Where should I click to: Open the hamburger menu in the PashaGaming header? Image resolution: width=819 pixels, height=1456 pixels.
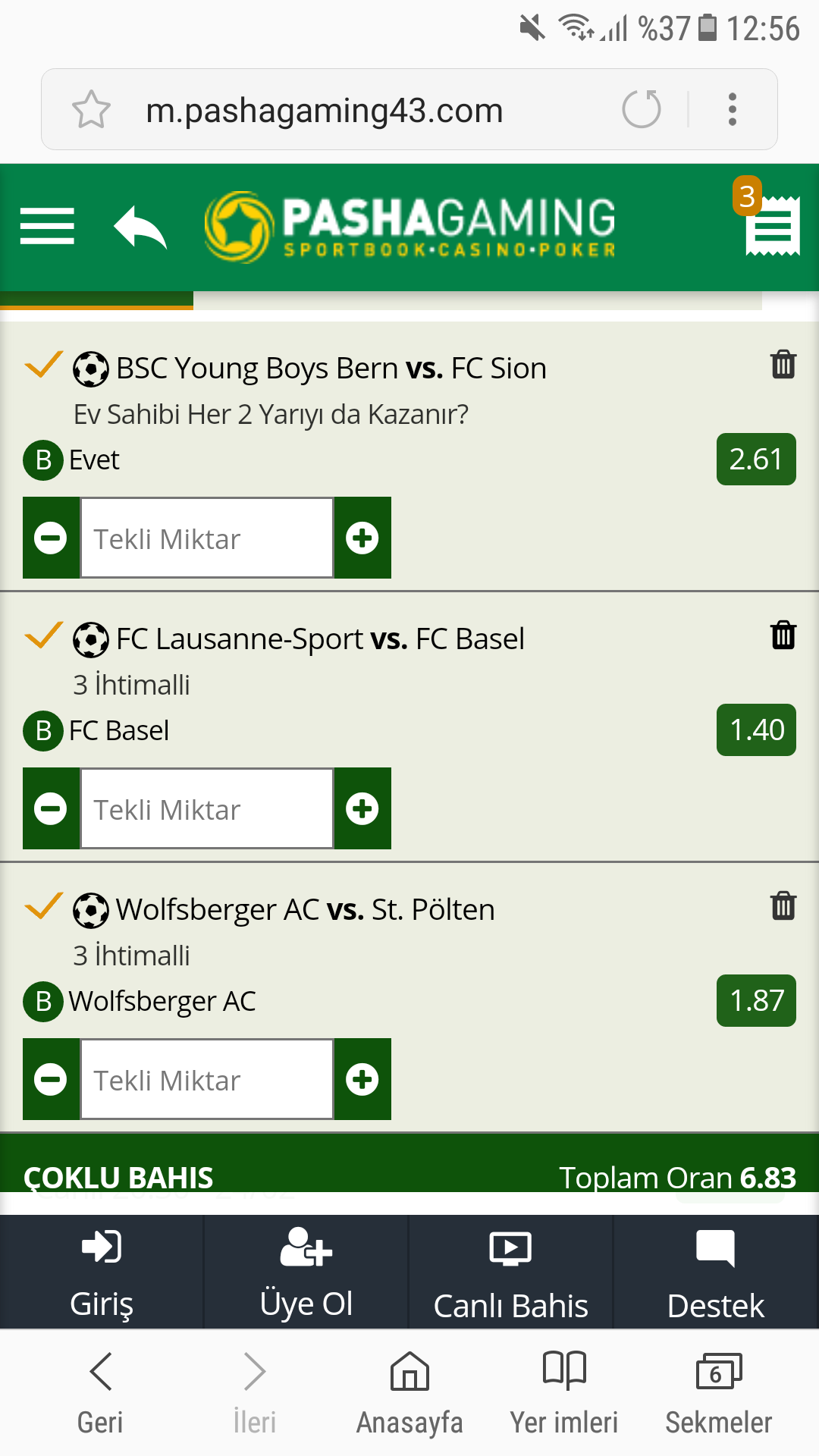(x=47, y=226)
